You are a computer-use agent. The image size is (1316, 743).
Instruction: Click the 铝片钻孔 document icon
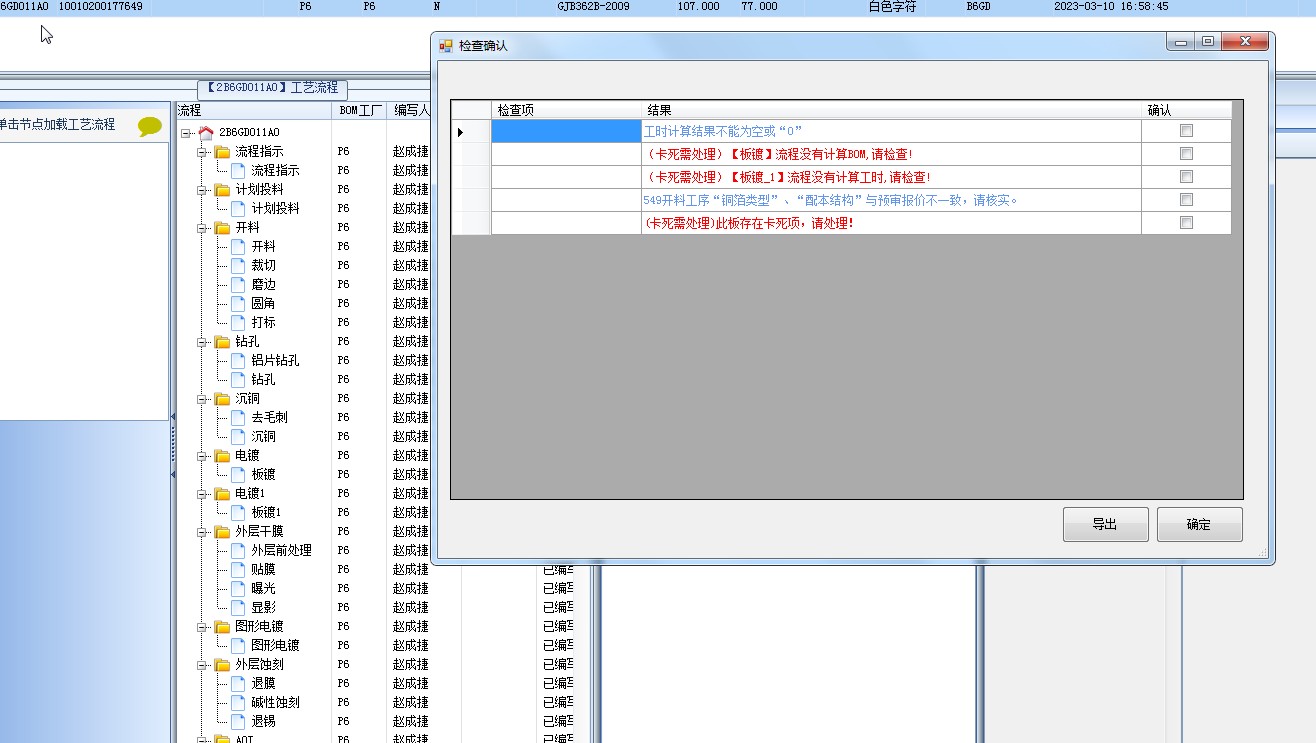point(238,360)
